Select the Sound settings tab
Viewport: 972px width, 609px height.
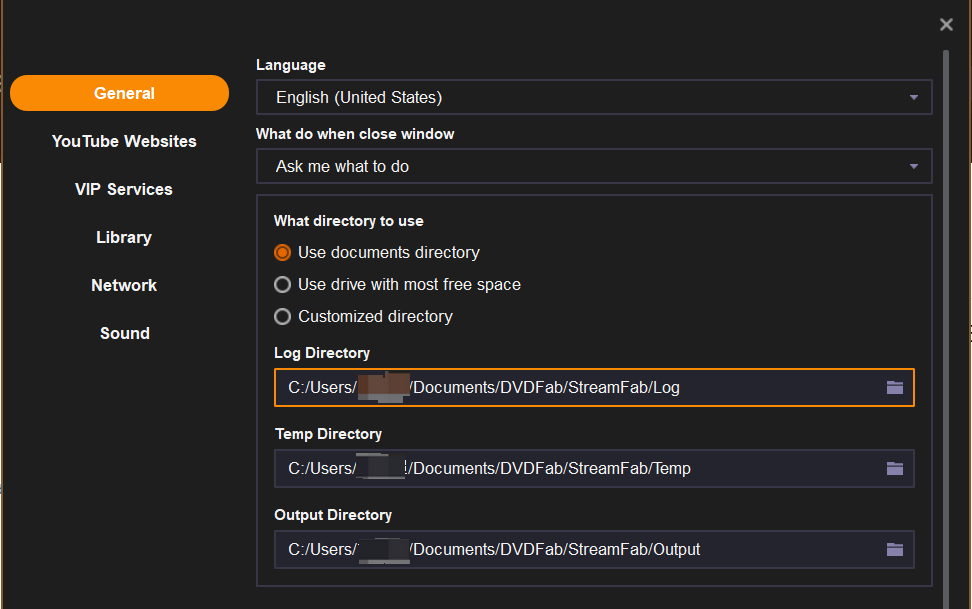coord(124,333)
